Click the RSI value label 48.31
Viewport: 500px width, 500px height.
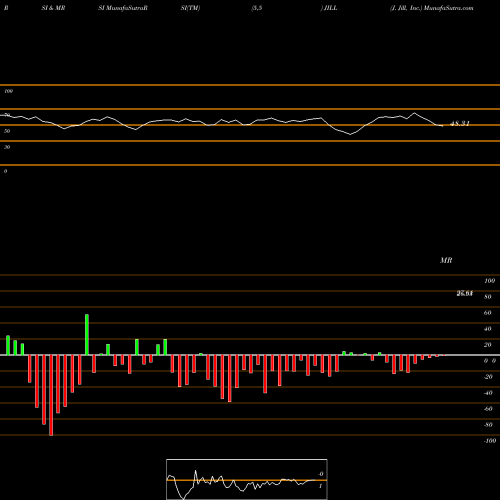(460, 124)
